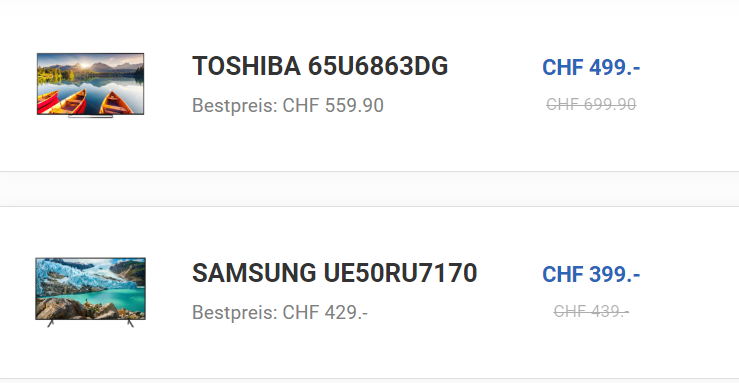Click the Bestpreis CHF 429.- label
The width and height of the screenshot is (739, 383).
[x=280, y=312]
